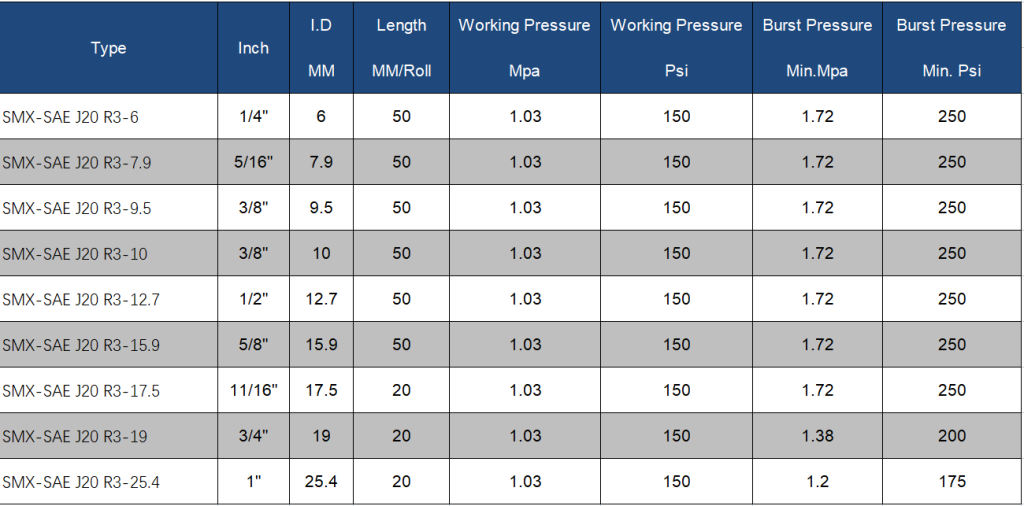Select the 12.7 inner diameter cell
The width and height of the screenshot is (1024, 506).
[x=321, y=299]
